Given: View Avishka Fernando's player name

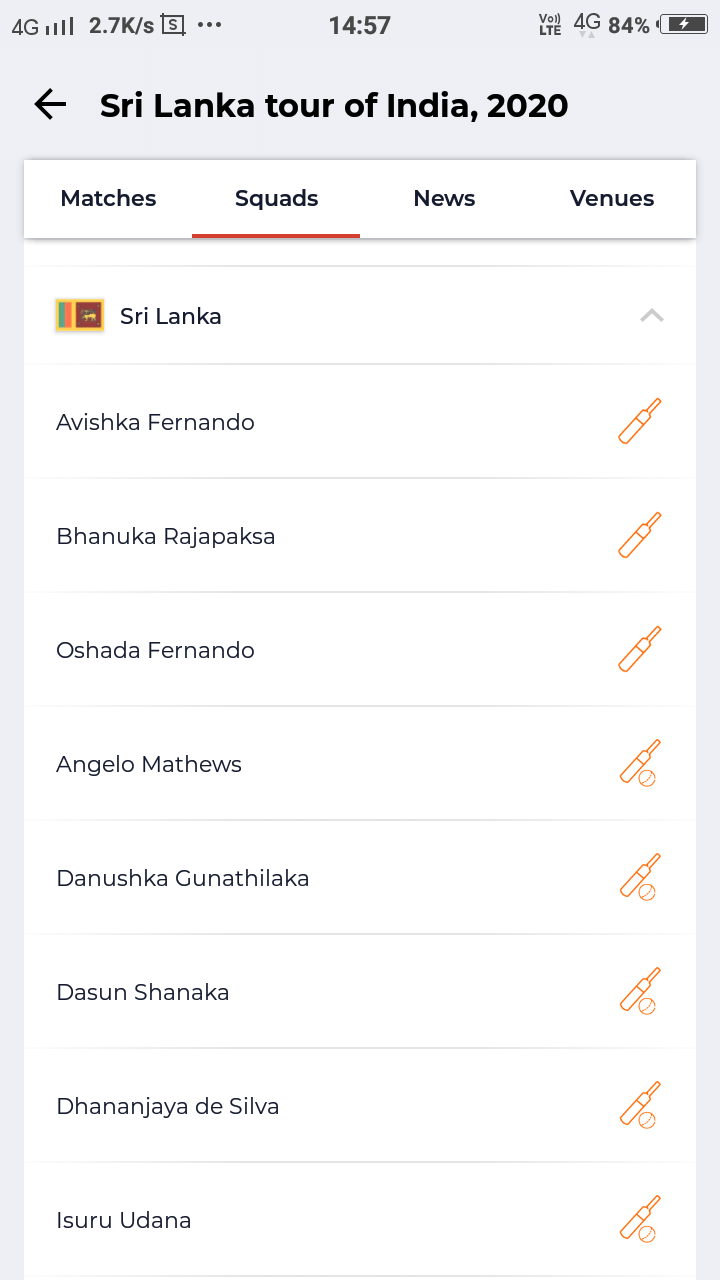Looking at the screenshot, I should click(x=155, y=422).
